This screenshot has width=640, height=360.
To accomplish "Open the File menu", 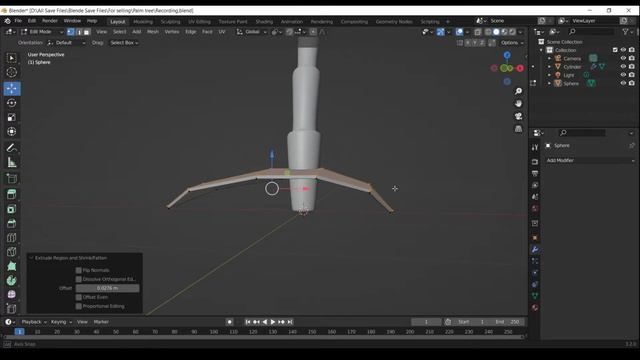I will [18, 21].
